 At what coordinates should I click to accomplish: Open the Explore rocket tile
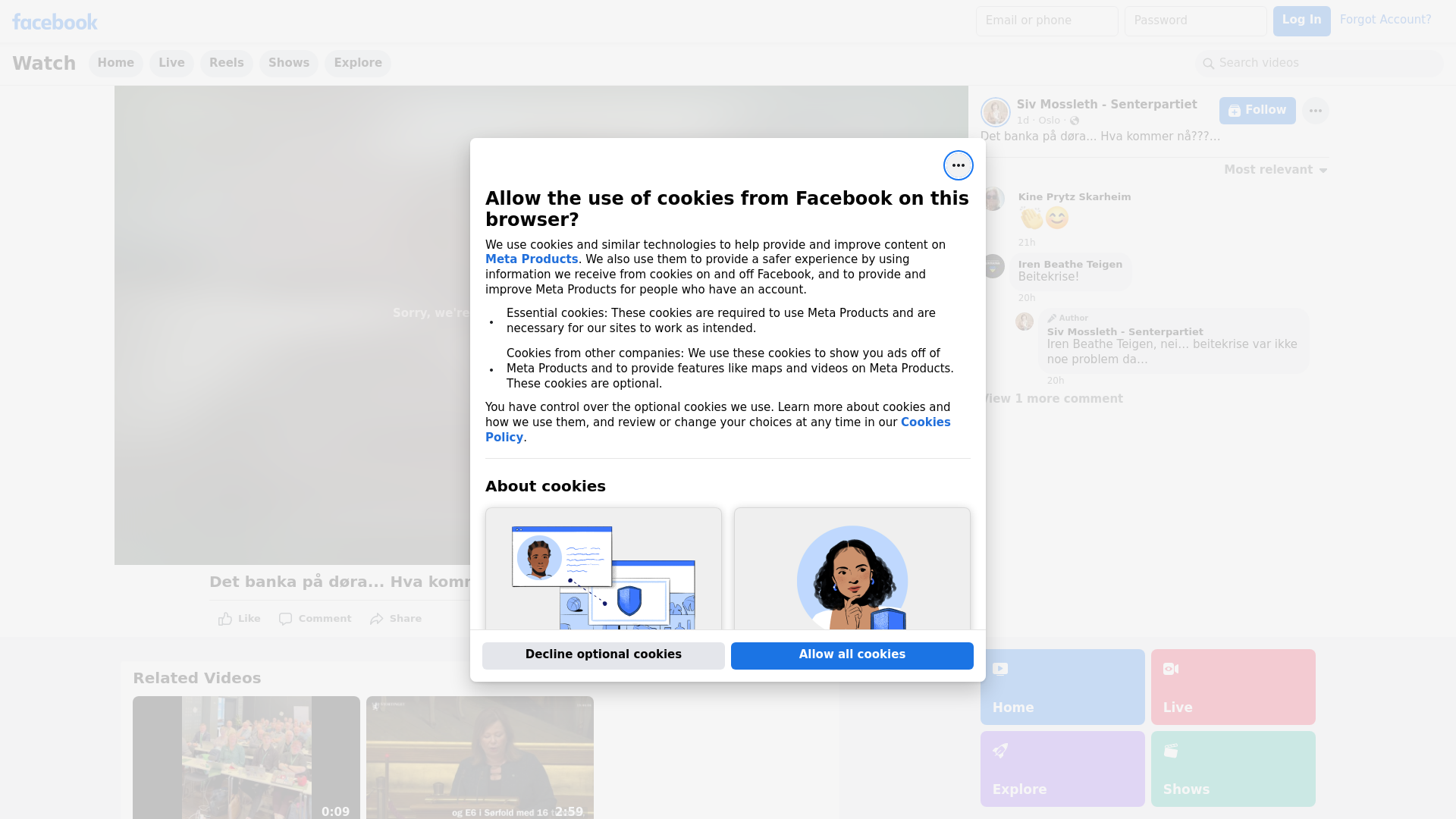(x=1062, y=768)
